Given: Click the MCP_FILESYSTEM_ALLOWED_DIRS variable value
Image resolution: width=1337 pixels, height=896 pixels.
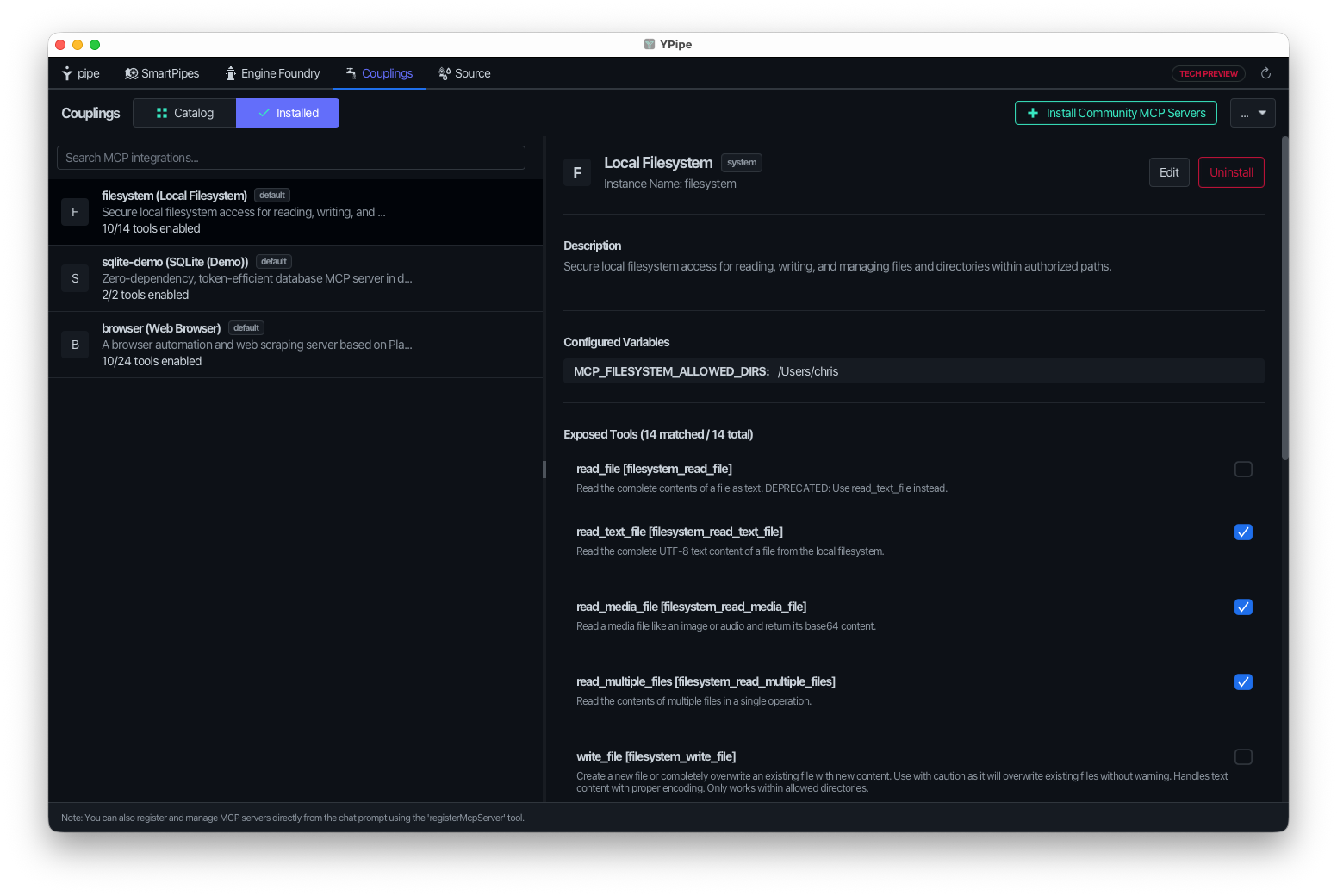Looking at the screenshot, I should point(808,372).
